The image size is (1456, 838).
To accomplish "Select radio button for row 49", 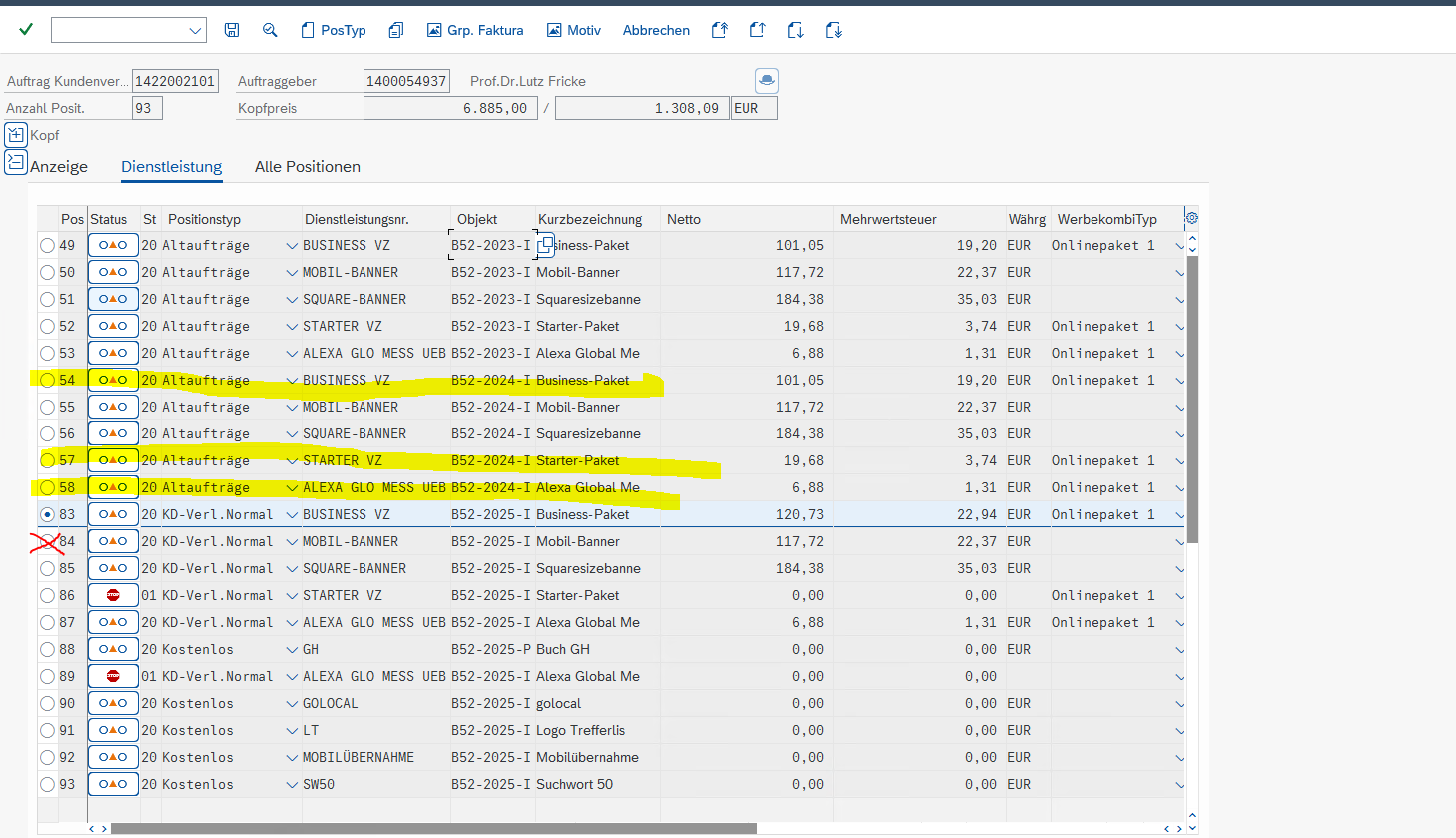I will (x=47, y=245).
